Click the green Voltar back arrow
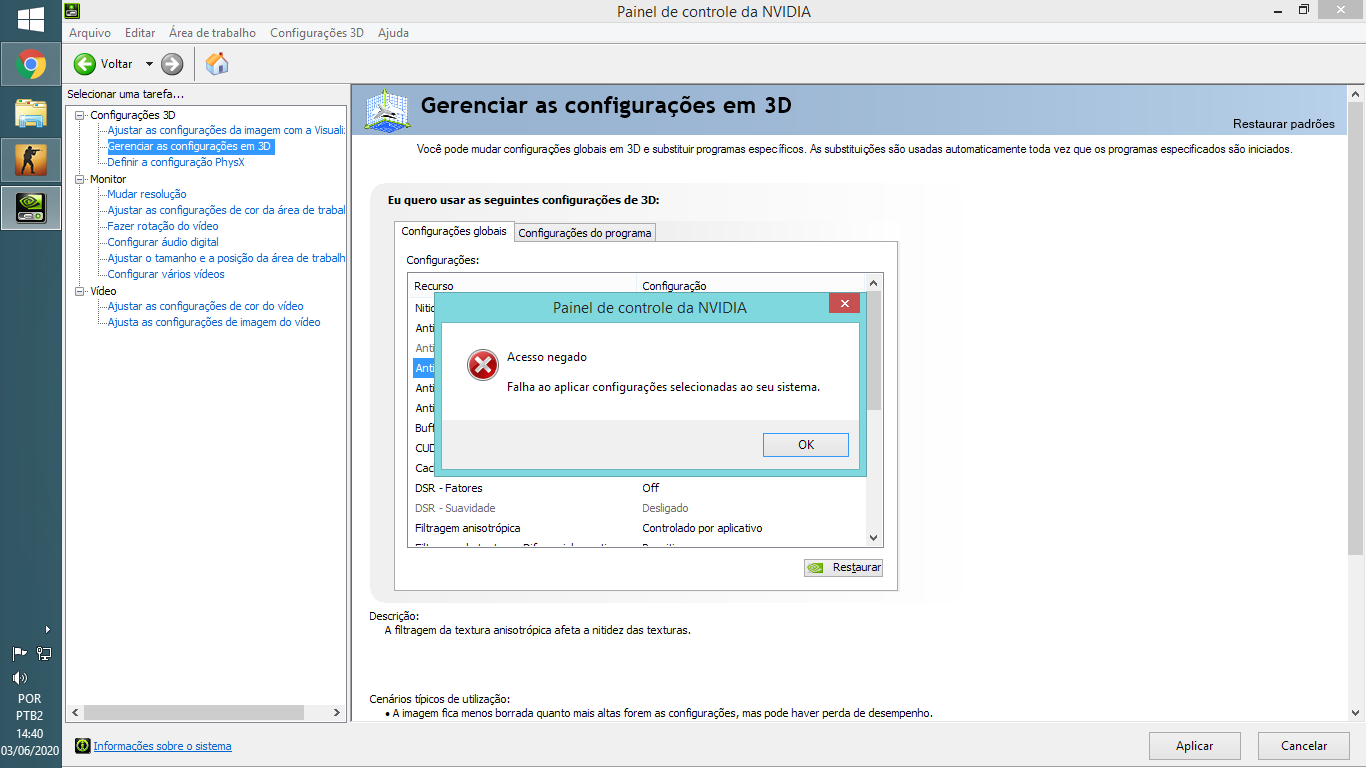The height and width of the screenshot is (768, 1366). pos(85,64)
